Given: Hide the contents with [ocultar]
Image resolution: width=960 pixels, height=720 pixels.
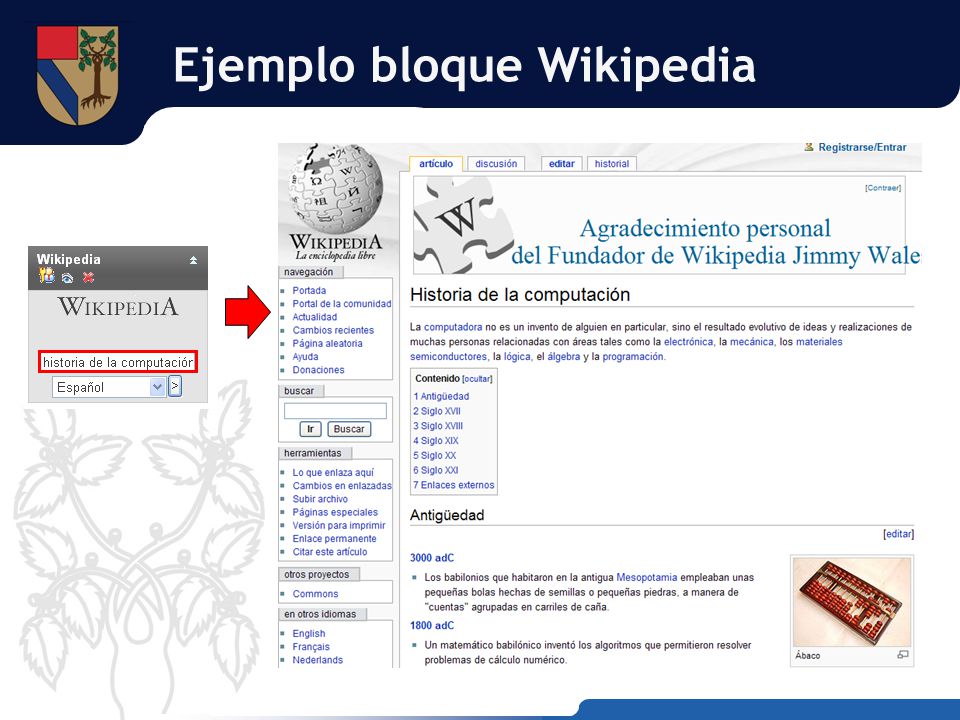Looking at the screenshot, I should click(477, 379).
